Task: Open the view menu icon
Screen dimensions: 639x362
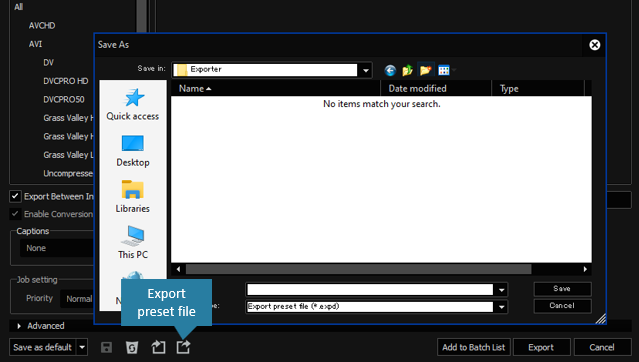Action: (444, 71)
